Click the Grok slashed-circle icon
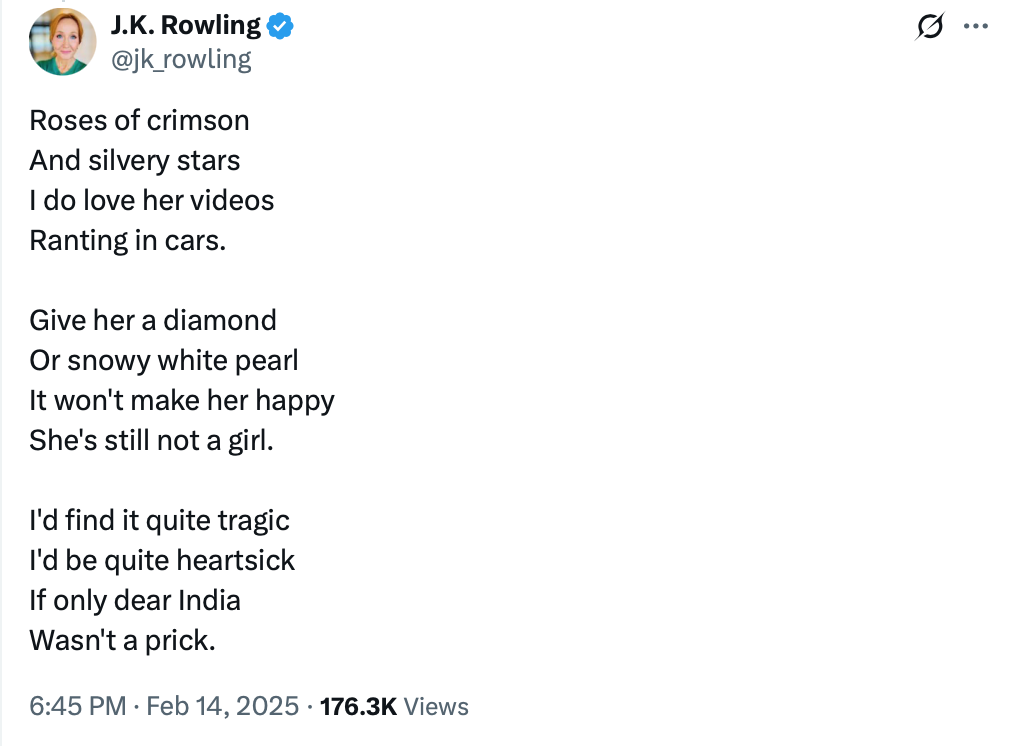Image resolution: width=1018 pixels, height=746 pixels. click(x=929, y=28)
